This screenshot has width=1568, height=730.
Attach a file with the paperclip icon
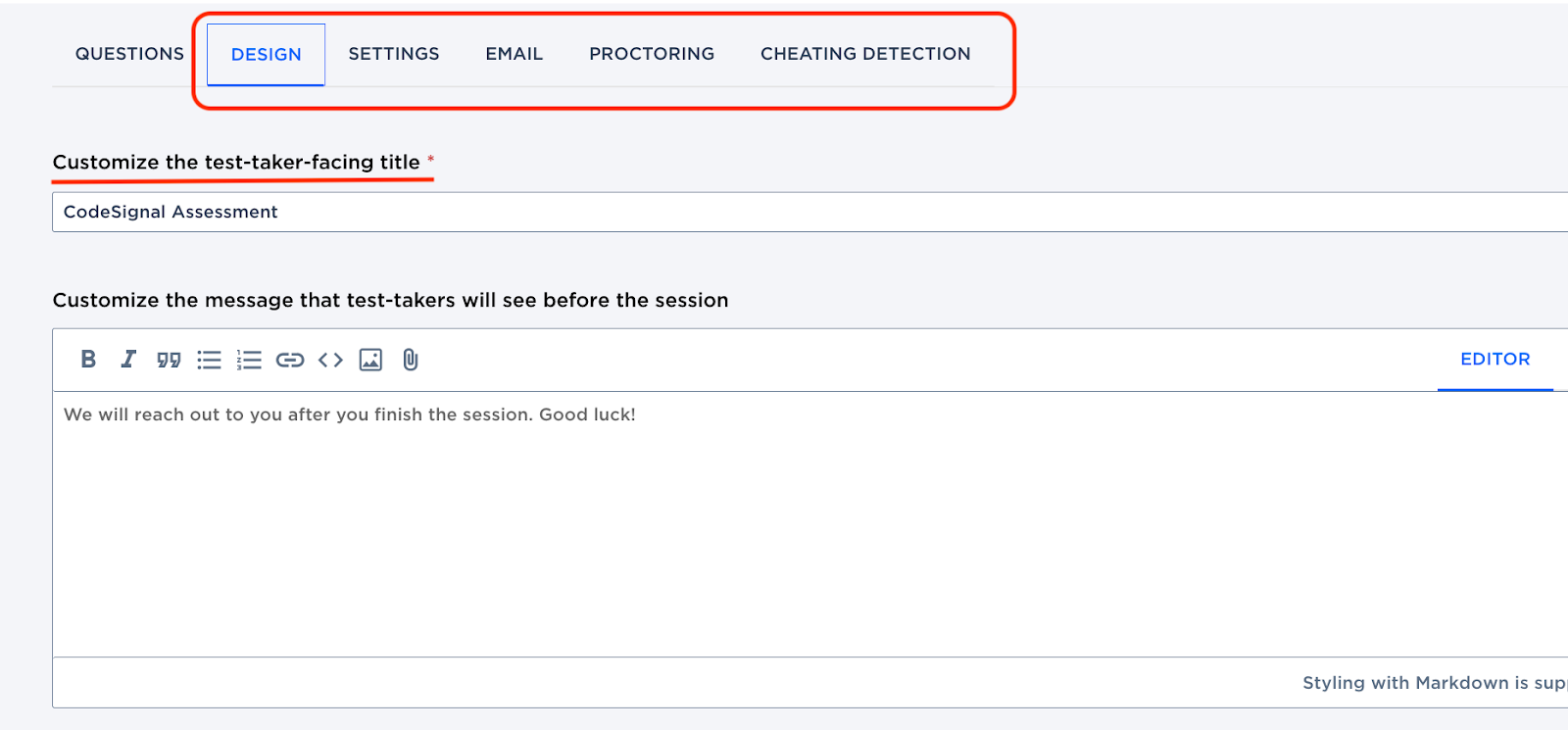point(411,360)
